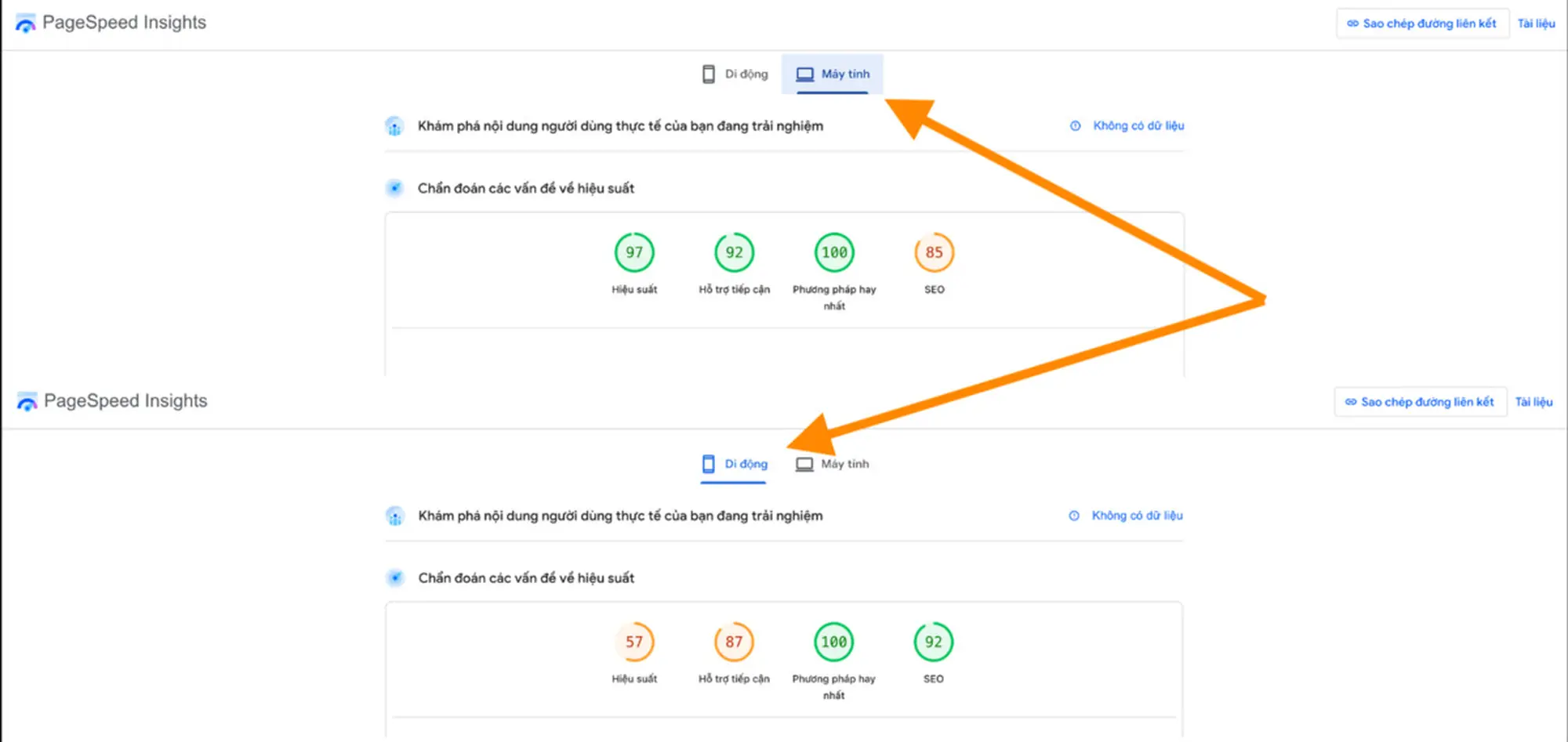The height and width of the screenshot is (742, 1568).
Task: Click the PageSpeed Insights logo in the top report
Action: [26, 24]
